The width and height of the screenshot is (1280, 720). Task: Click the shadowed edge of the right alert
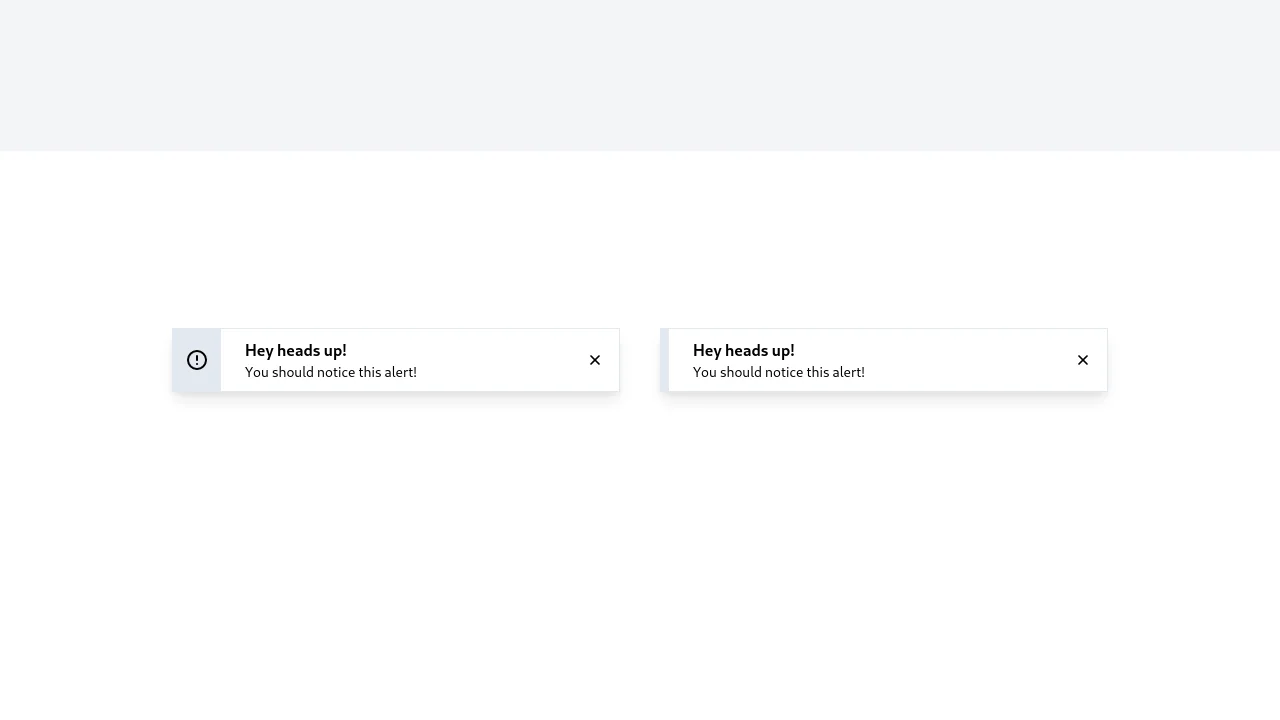(x=663, y=360)
